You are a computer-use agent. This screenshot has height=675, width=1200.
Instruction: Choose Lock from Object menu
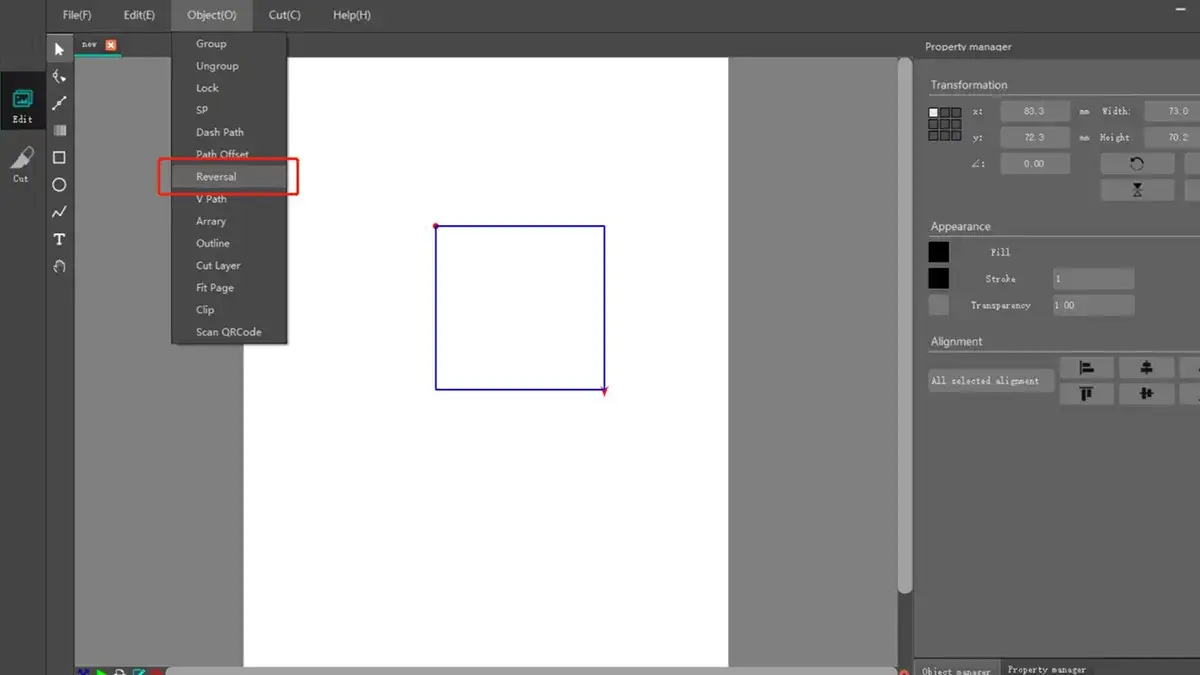[229, 88]
